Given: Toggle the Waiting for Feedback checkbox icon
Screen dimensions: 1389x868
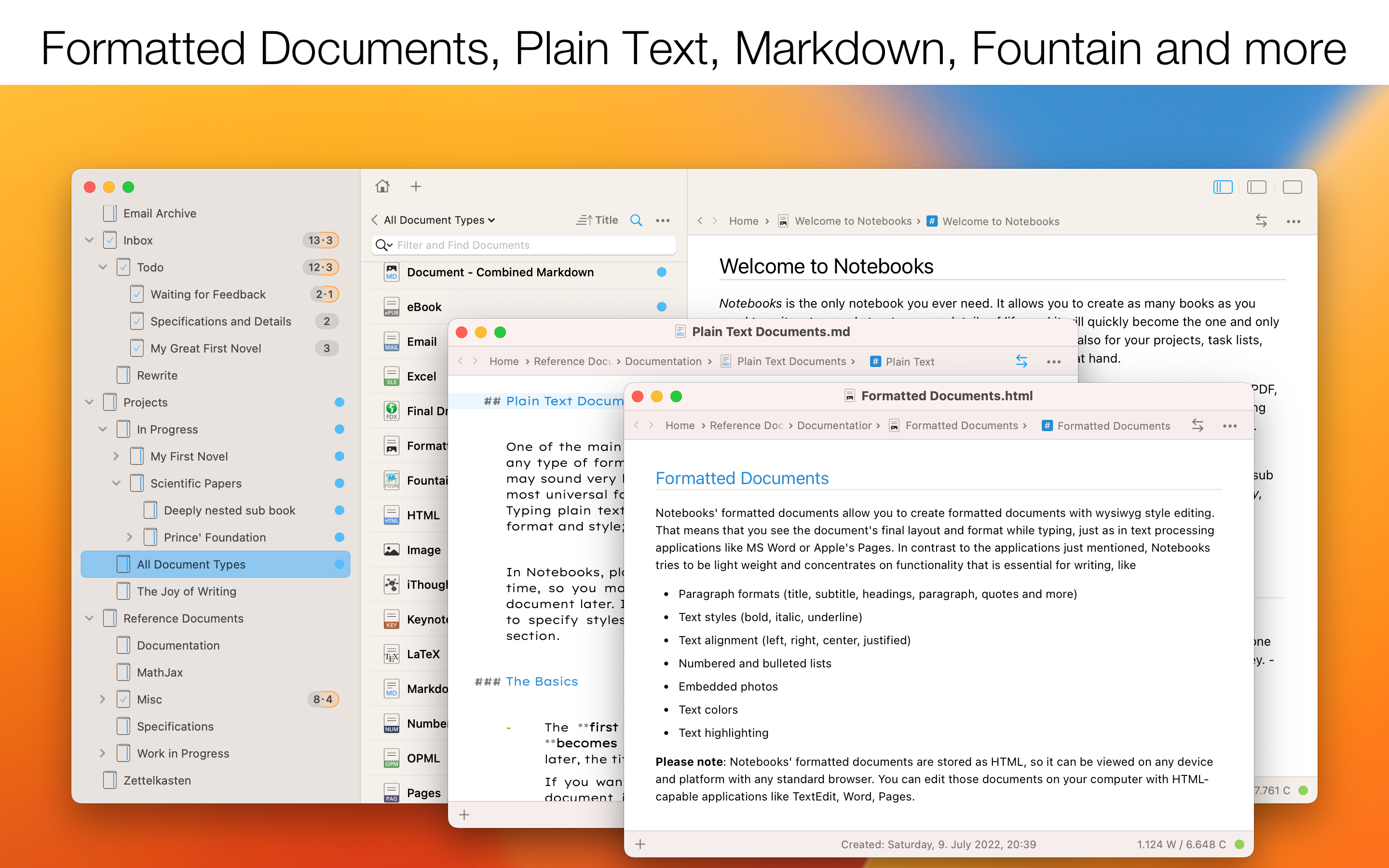Looking at the screenshot, I should [137, 294].
